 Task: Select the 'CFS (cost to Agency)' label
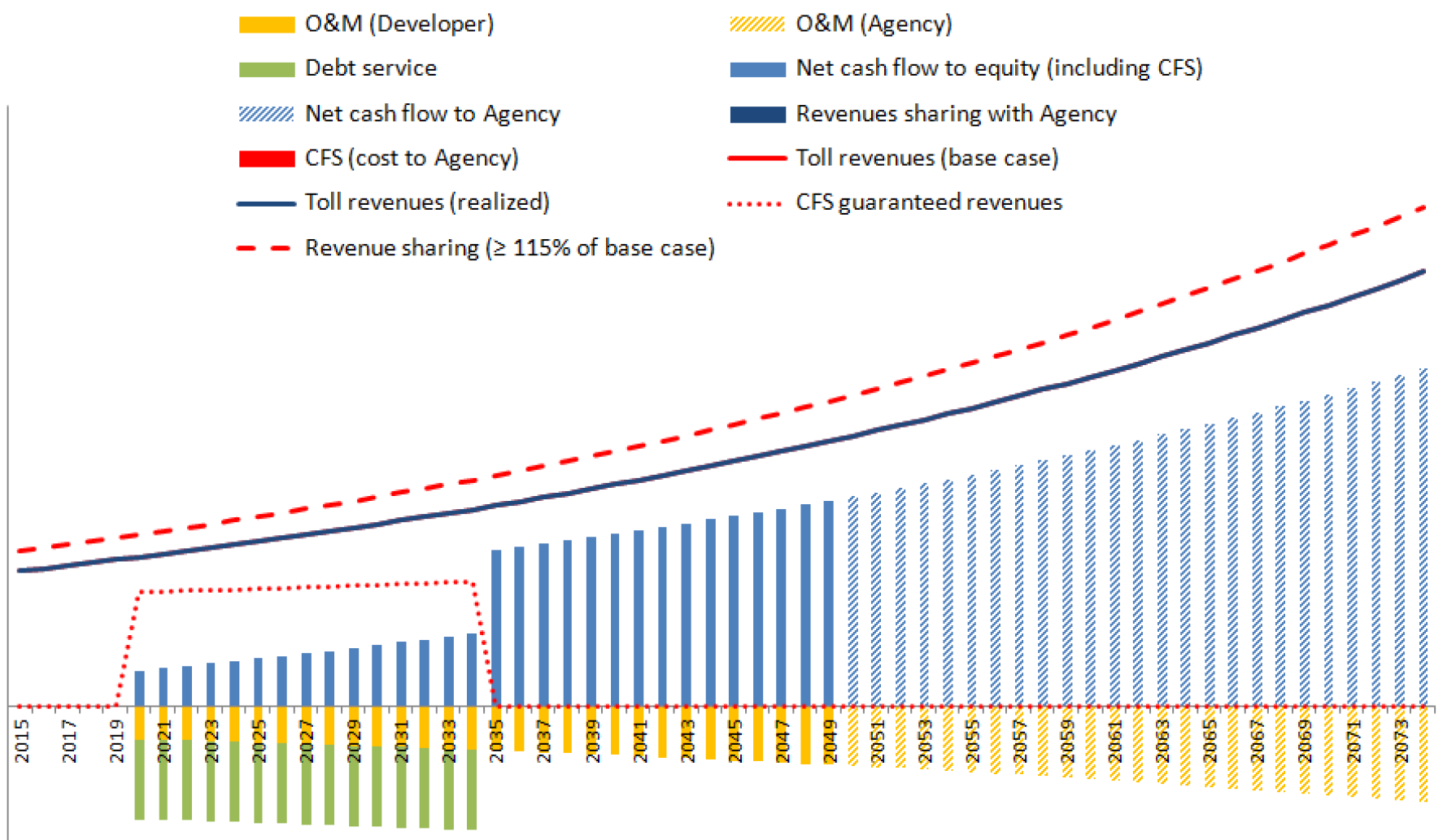click(x=412, y=158)
